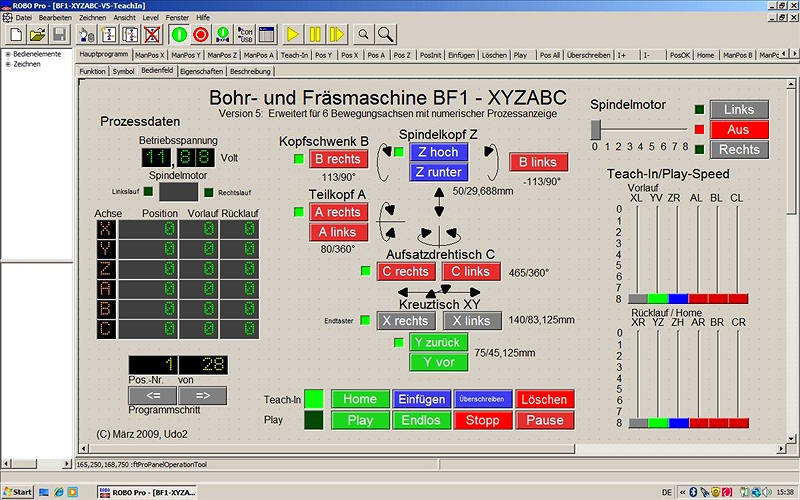Click the Z runter button
800x500 pixels.
pos(439,172)
